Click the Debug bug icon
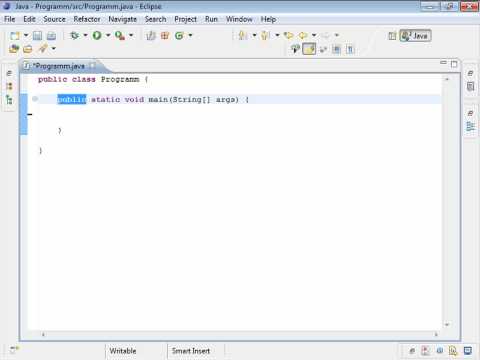 pos(74,35)
